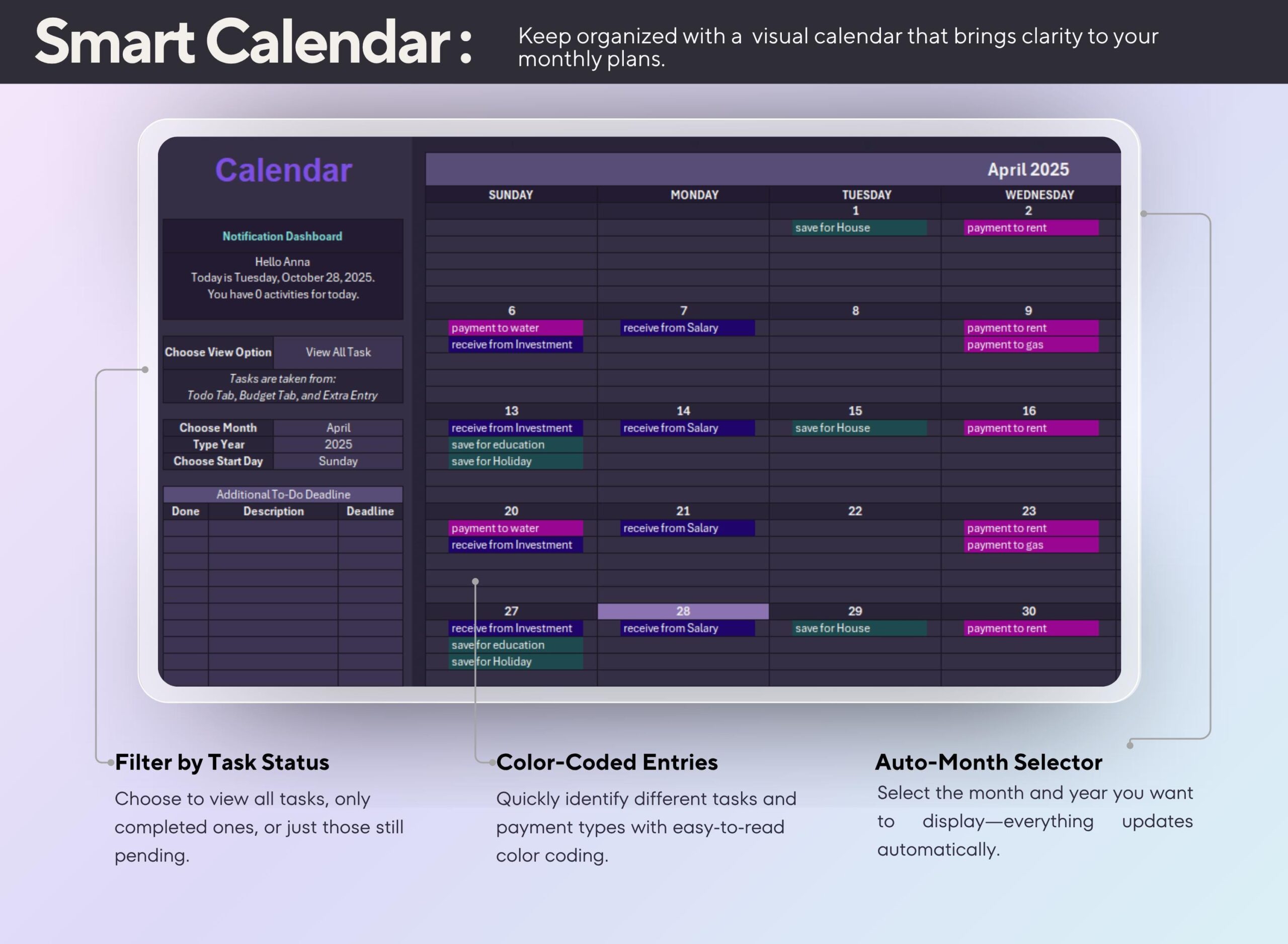Open the Choose Start Day selector showing Sunday

pyautogui.click(x=338, y=461)
